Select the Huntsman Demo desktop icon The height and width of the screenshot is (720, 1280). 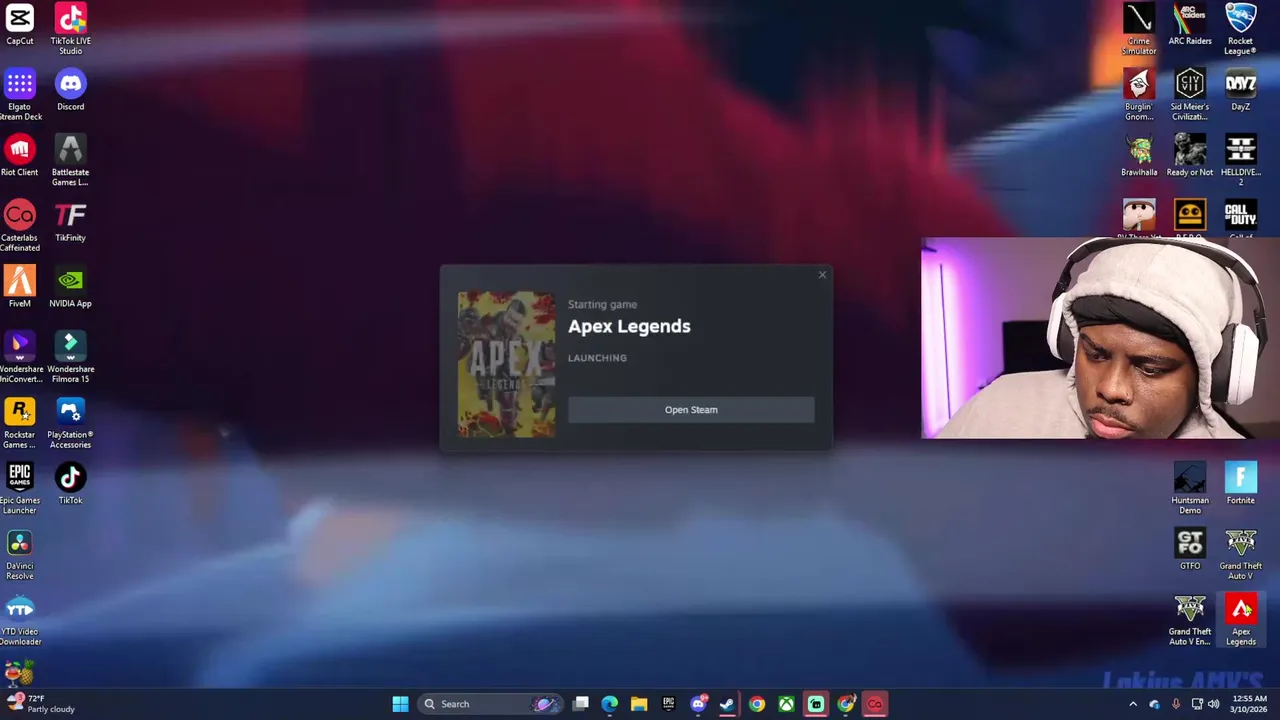tap(1190, 489)
